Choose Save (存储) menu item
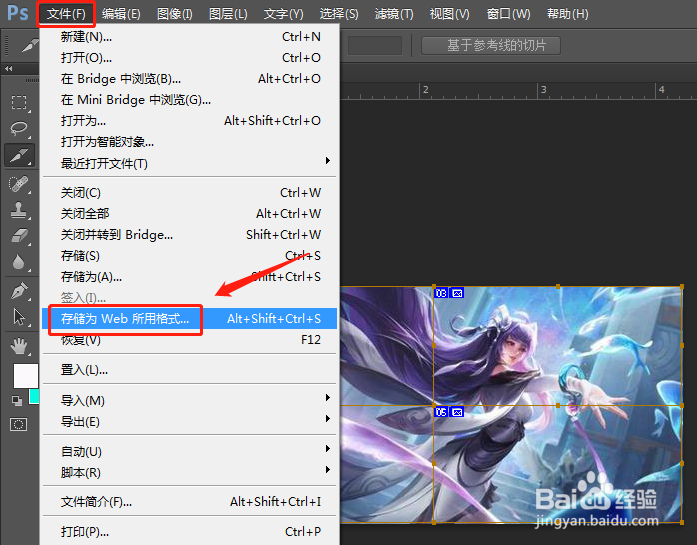 [x=189, y=256]
